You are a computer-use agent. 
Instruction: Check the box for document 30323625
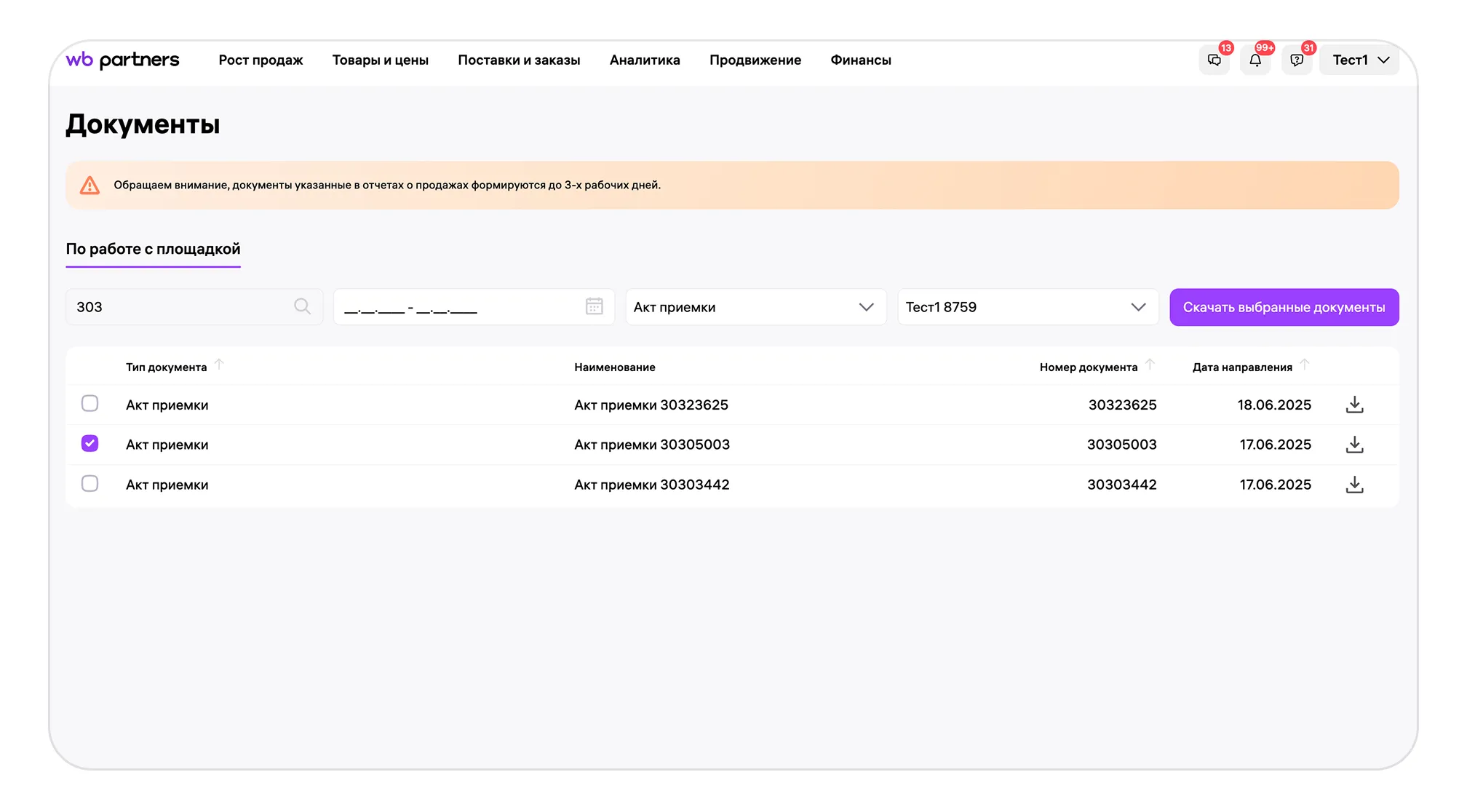point(90,403)
